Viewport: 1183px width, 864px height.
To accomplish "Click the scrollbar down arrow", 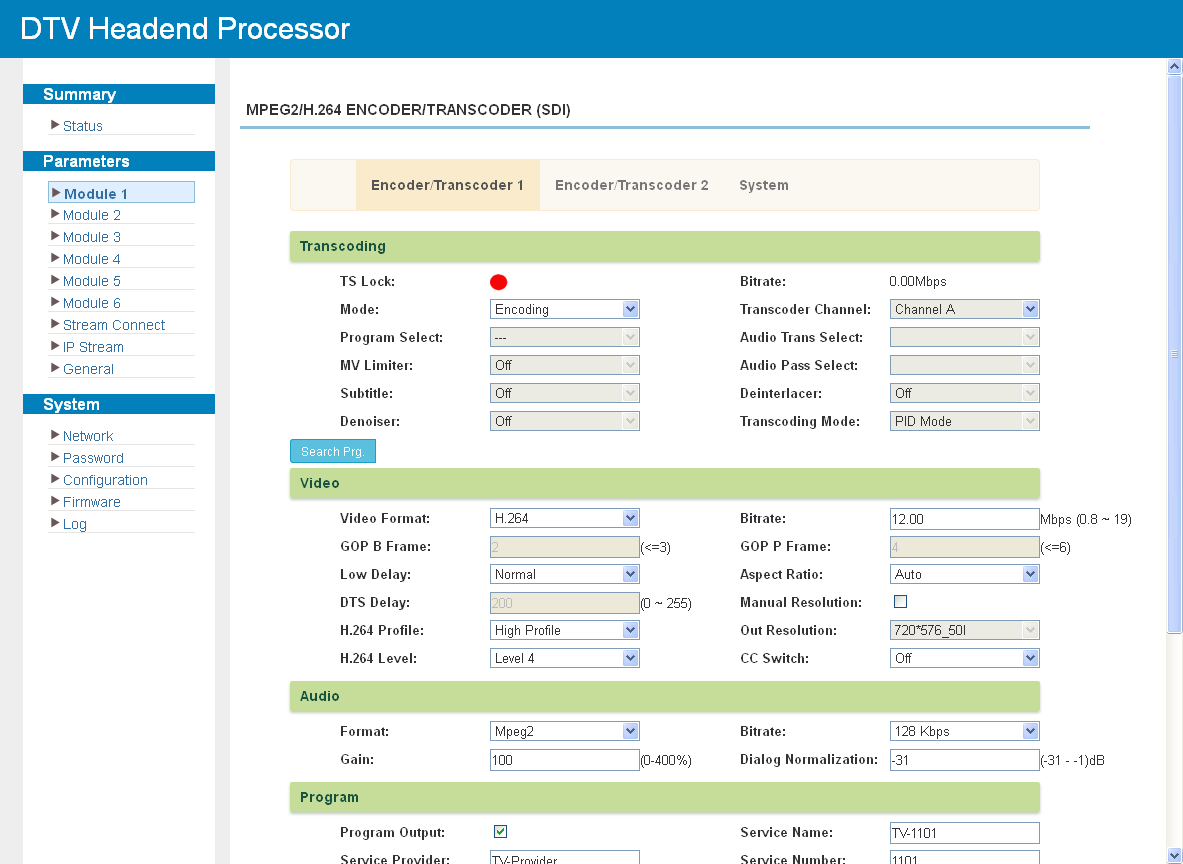I will point(1174,856).
